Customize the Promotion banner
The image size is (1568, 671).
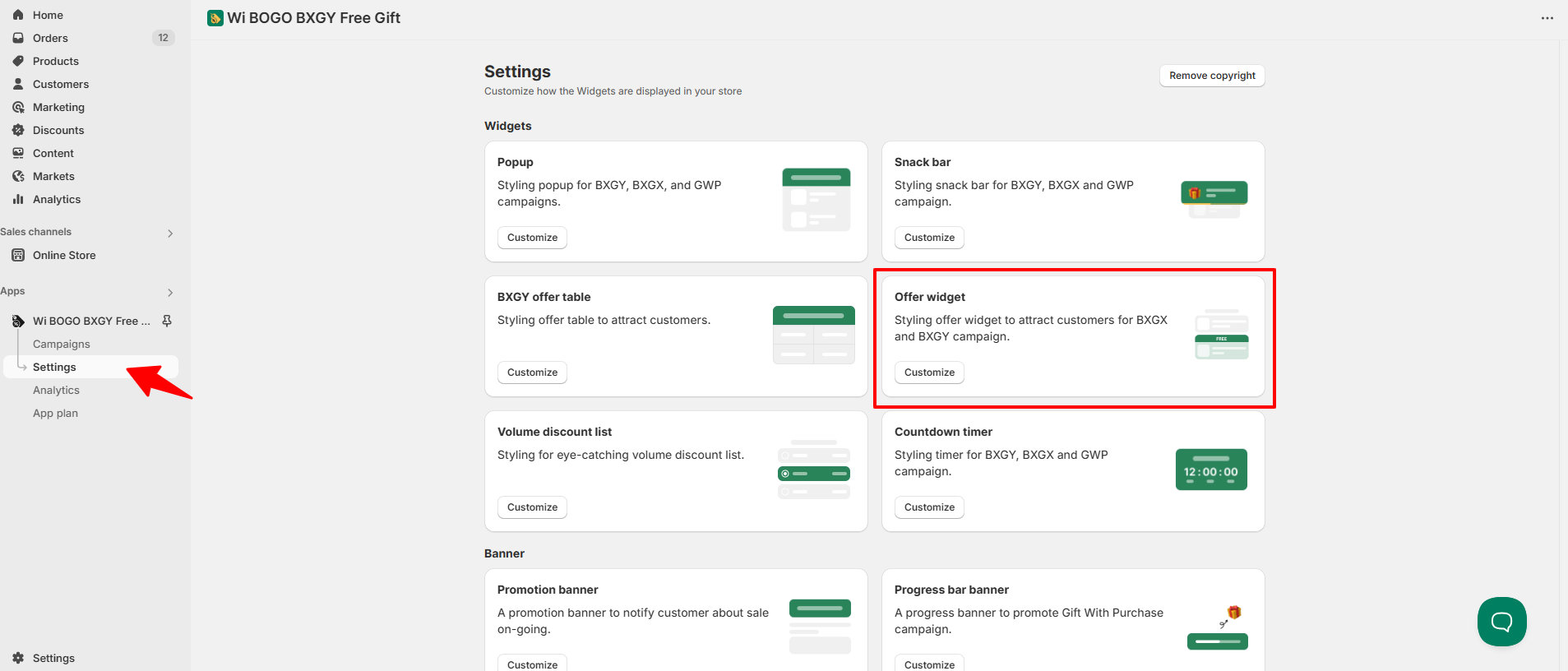(532, 664)
